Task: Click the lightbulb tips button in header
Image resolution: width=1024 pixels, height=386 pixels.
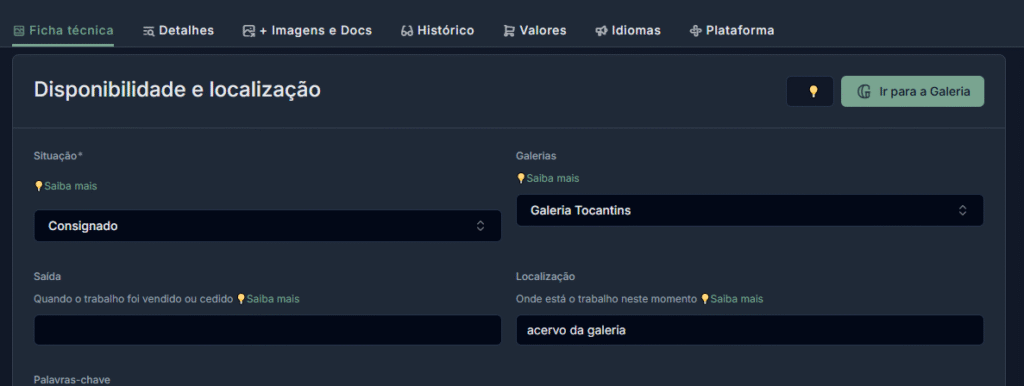Action: click(x=810, y=91)
